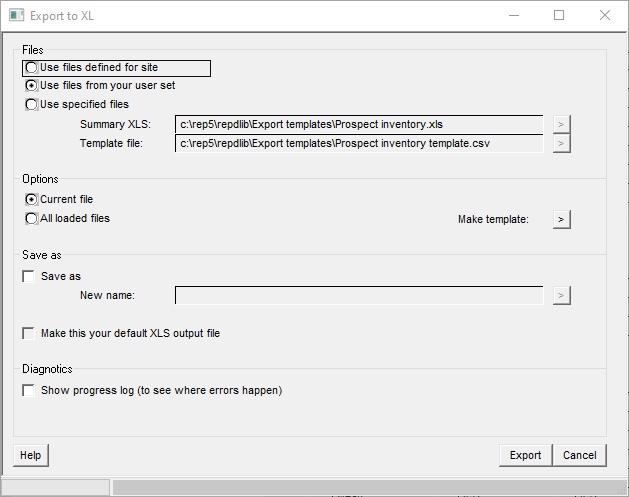Select 'Use files defined for site' option

(32, 68)
